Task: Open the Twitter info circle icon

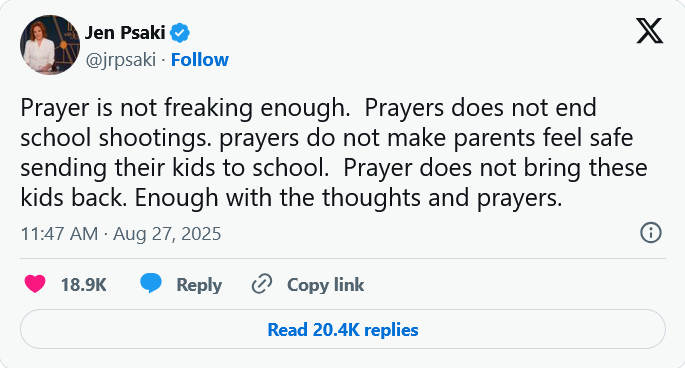Action: [650, 233]
